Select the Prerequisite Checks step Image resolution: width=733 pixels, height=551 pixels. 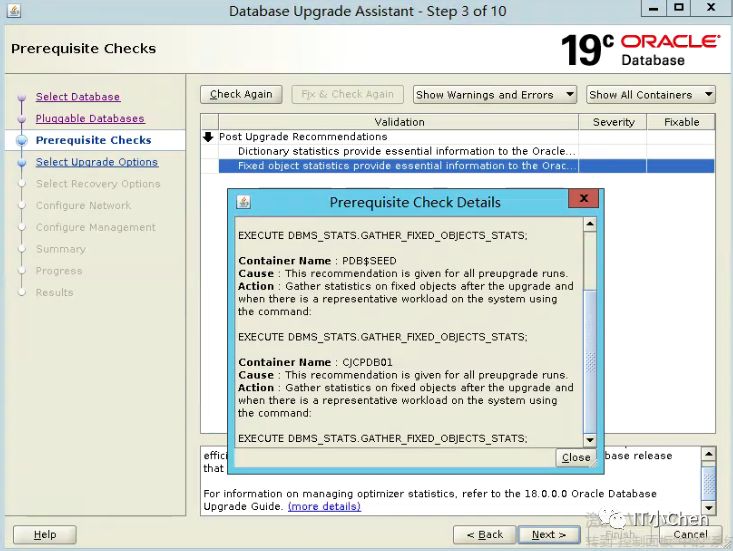tap(93, 140)
